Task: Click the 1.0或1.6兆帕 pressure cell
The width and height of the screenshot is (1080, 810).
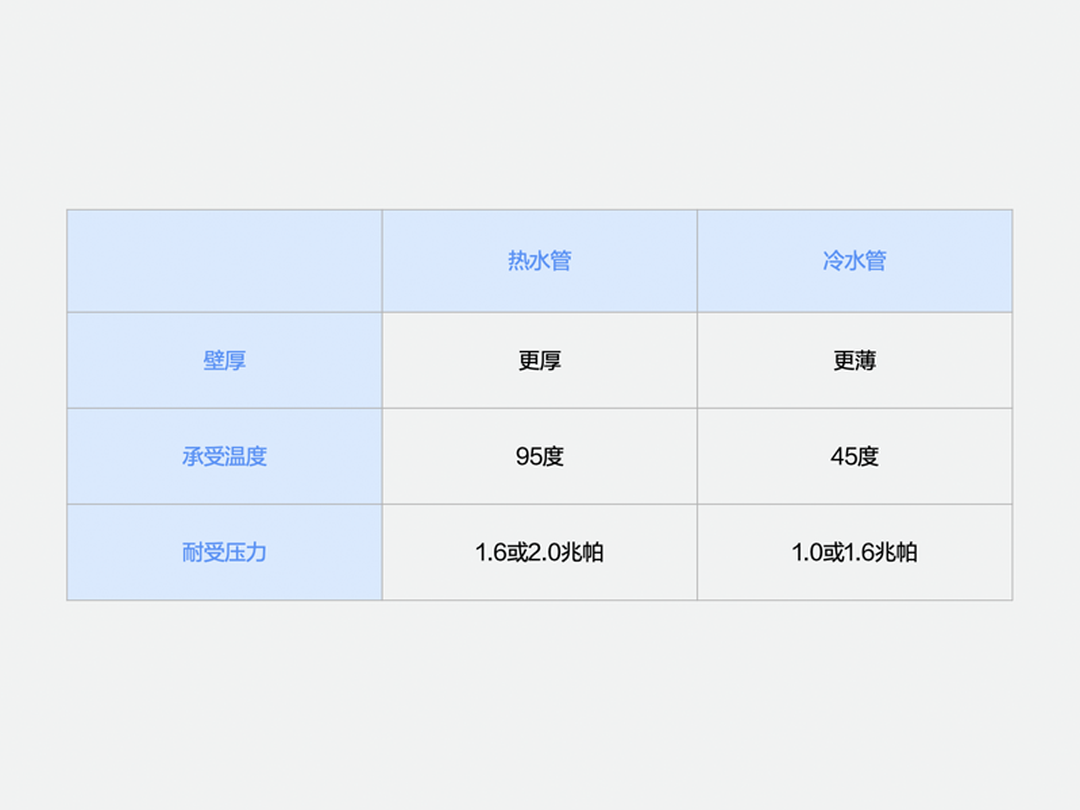Action: 854,552
